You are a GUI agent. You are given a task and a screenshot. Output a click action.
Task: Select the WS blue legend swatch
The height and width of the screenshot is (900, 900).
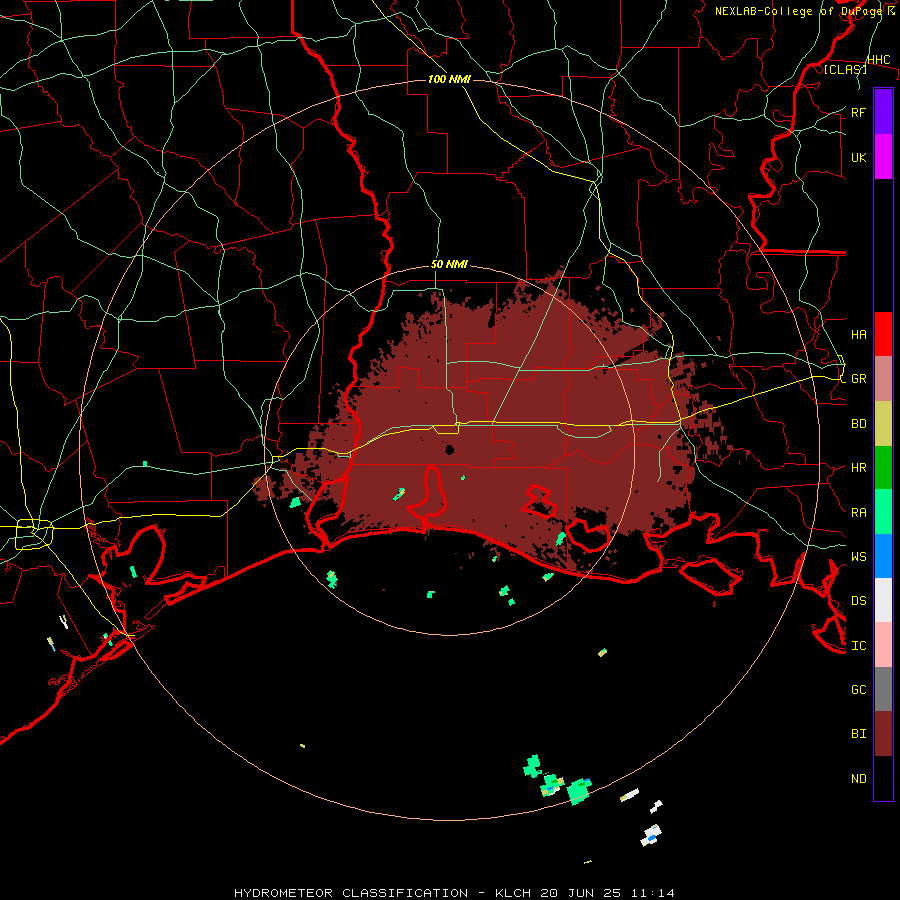click(883, 556)
